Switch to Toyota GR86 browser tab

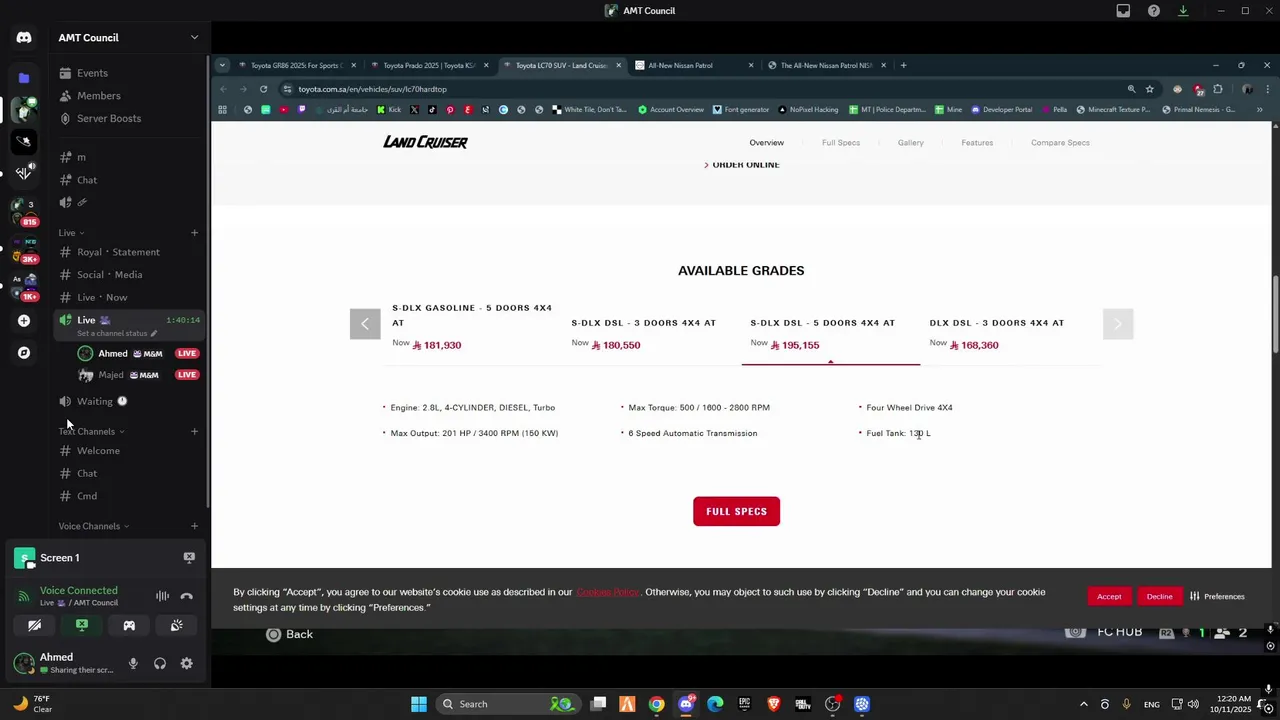click(x=296, y=66)
